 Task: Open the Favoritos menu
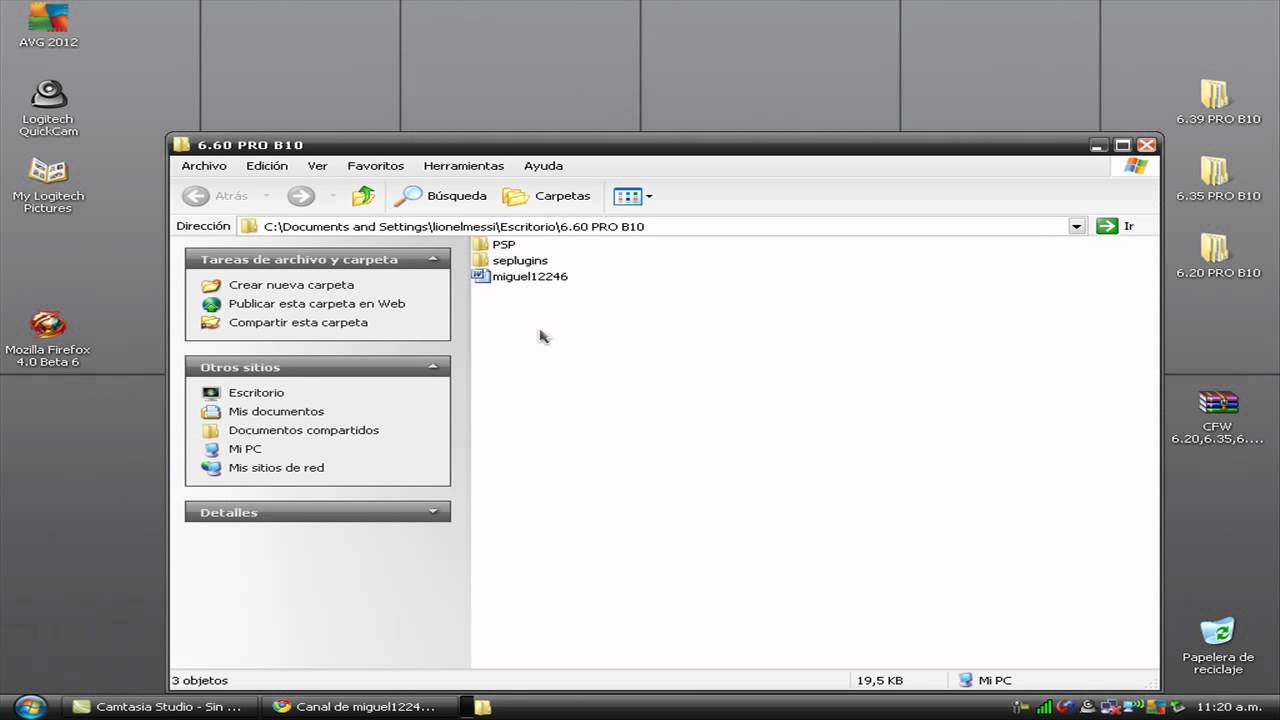coord(376,166)
